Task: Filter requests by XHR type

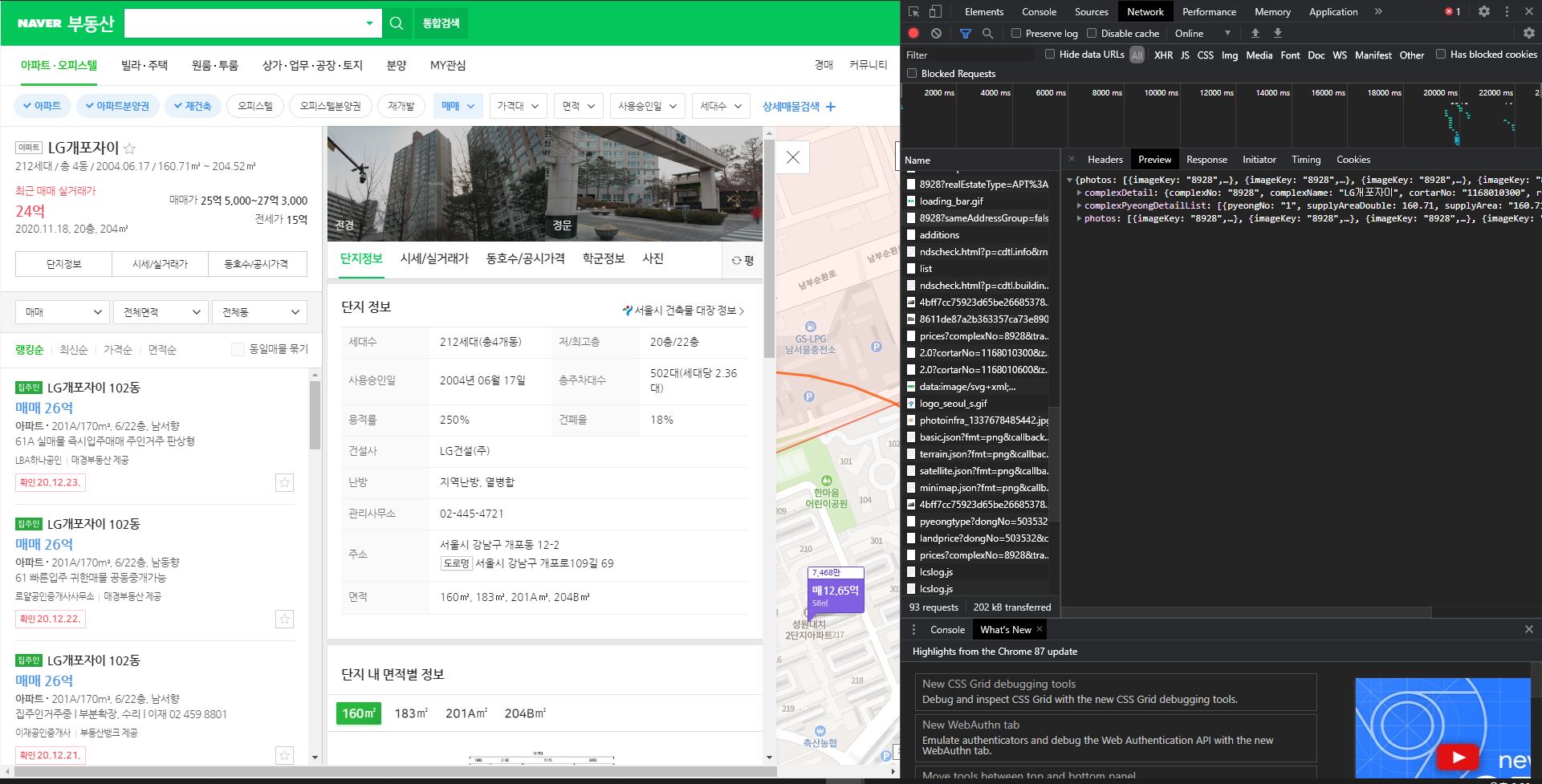Action: coord(1163,55)
